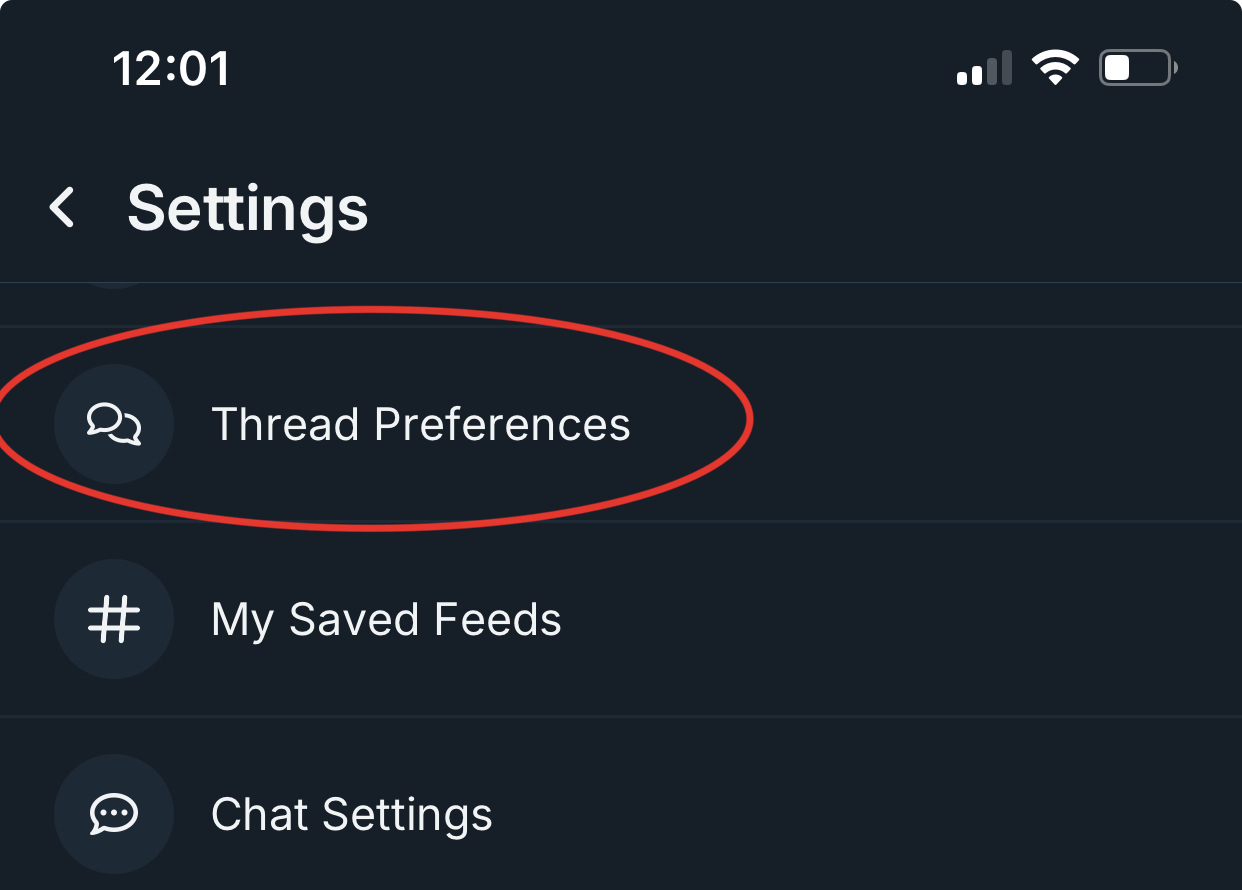The height and width of the screenshot is (890, 1242).
Task: Click the cellular signal bars icon
Action: tap(984, 70)
